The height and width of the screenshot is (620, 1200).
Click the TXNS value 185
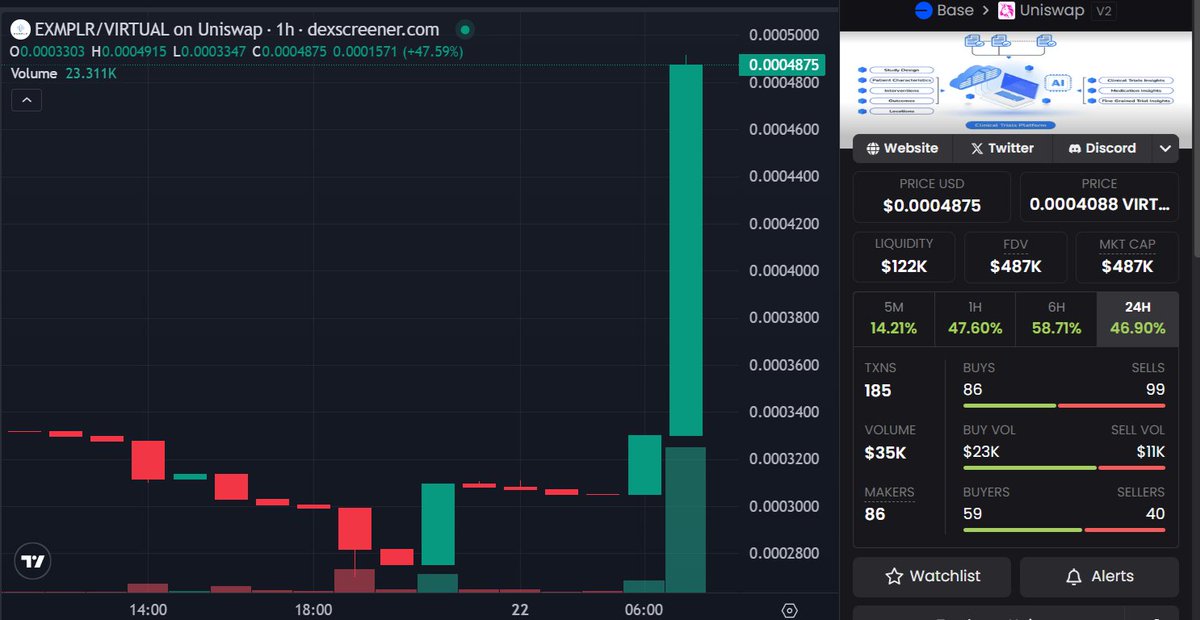878,391
